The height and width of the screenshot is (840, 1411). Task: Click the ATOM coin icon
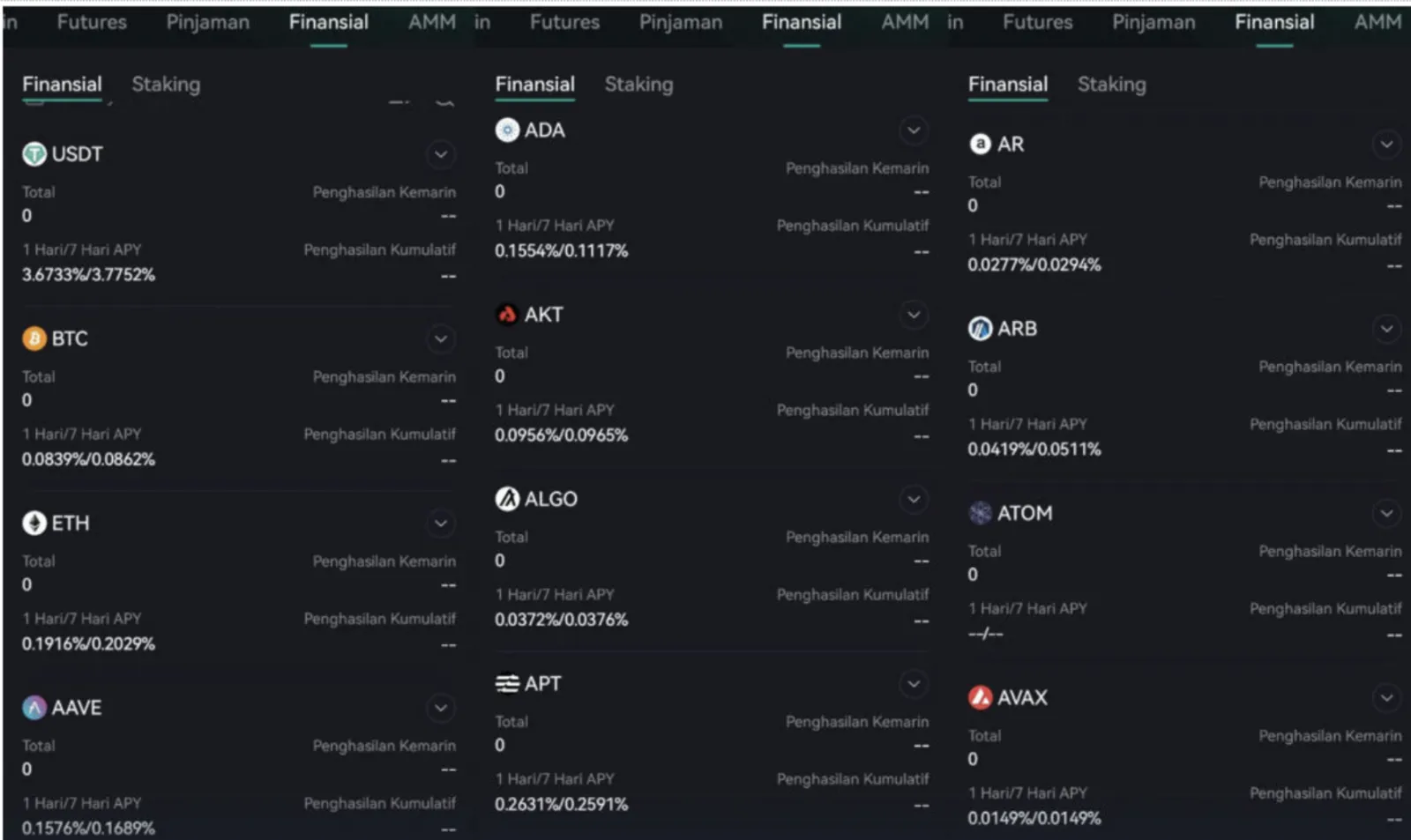pyautogui.click(x=980, y=513)
